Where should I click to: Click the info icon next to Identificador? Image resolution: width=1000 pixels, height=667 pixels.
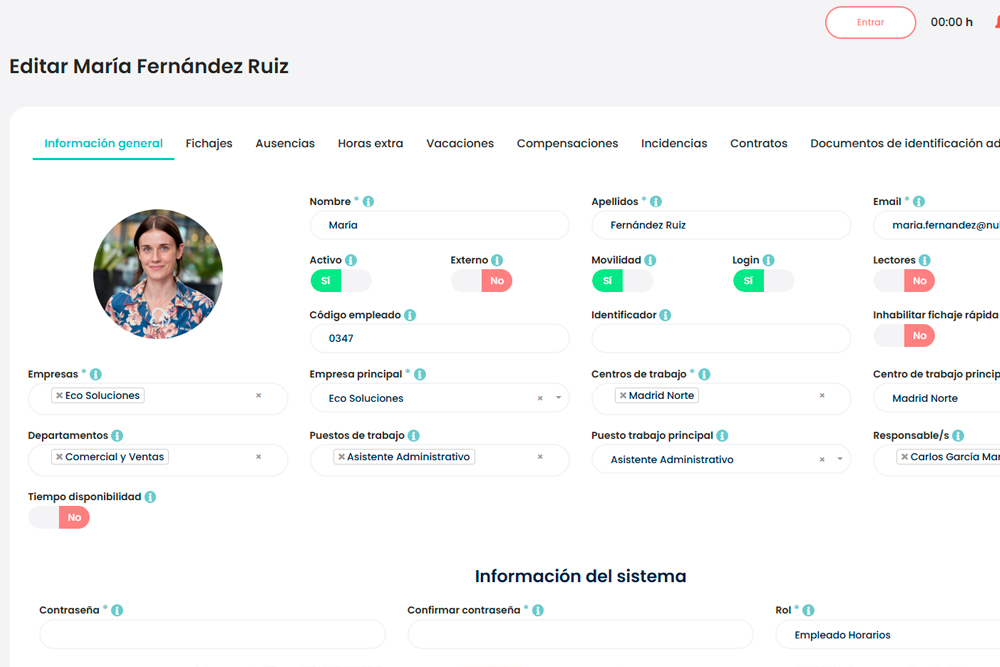665,315
